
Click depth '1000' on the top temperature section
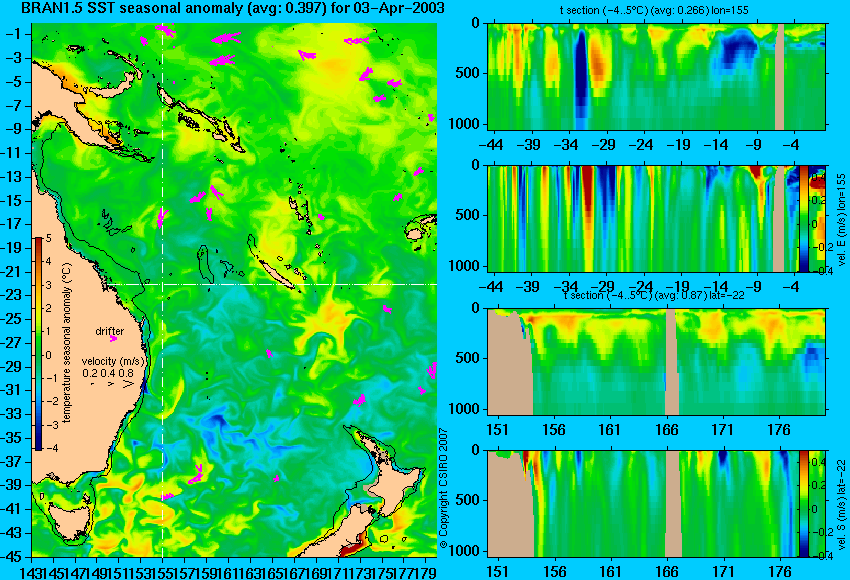465,124
